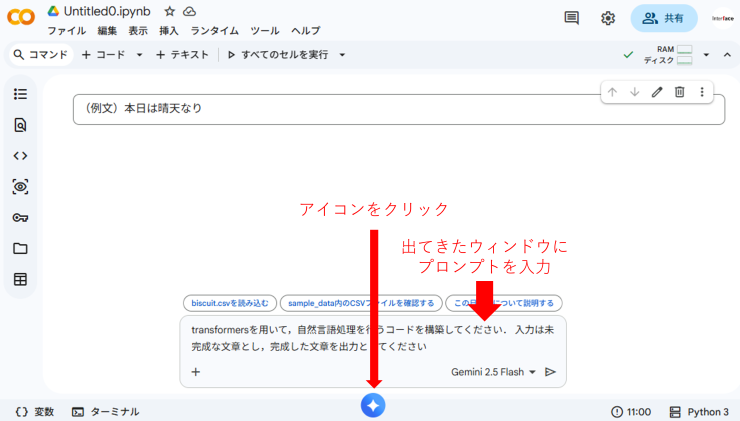Viewport: 740px width, 421px height.
Task: Open the table of contents sidebar icon
Action: (20, 94)
